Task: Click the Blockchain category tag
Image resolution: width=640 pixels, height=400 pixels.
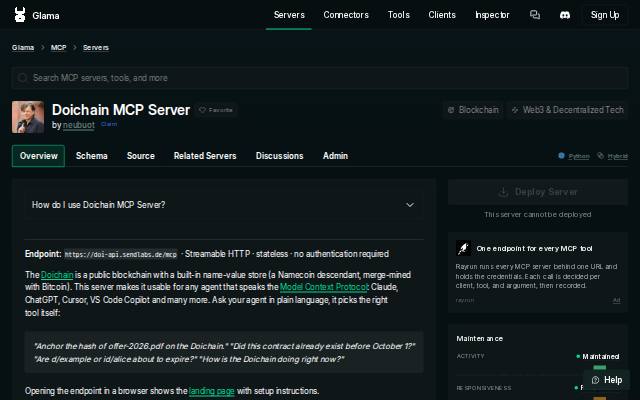Action: pyautogui.click(x=473, y=110)
